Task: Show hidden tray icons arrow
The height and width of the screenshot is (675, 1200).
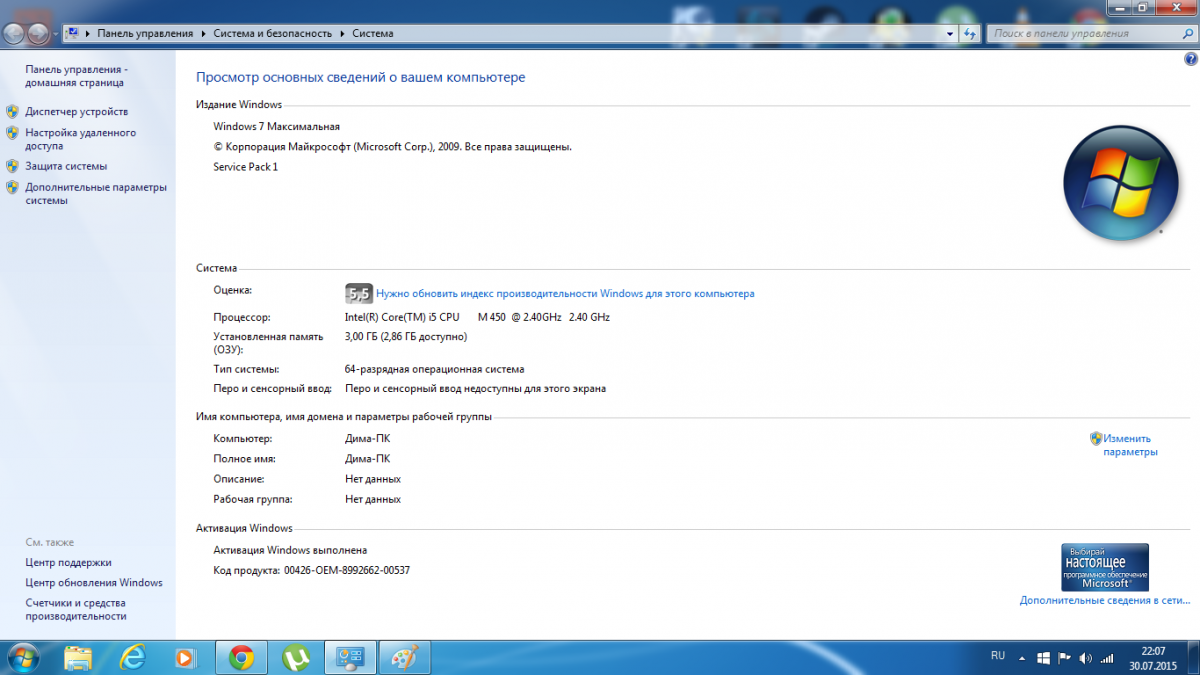Action: tap(1022, 658)
